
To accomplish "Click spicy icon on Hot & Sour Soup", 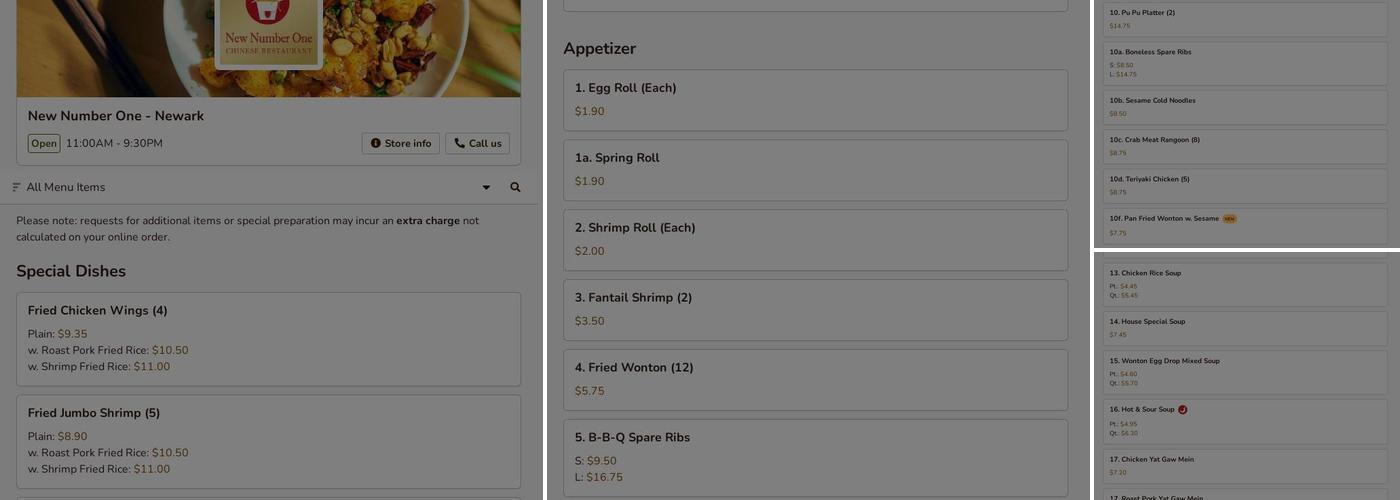I will tap(1182, 410).
